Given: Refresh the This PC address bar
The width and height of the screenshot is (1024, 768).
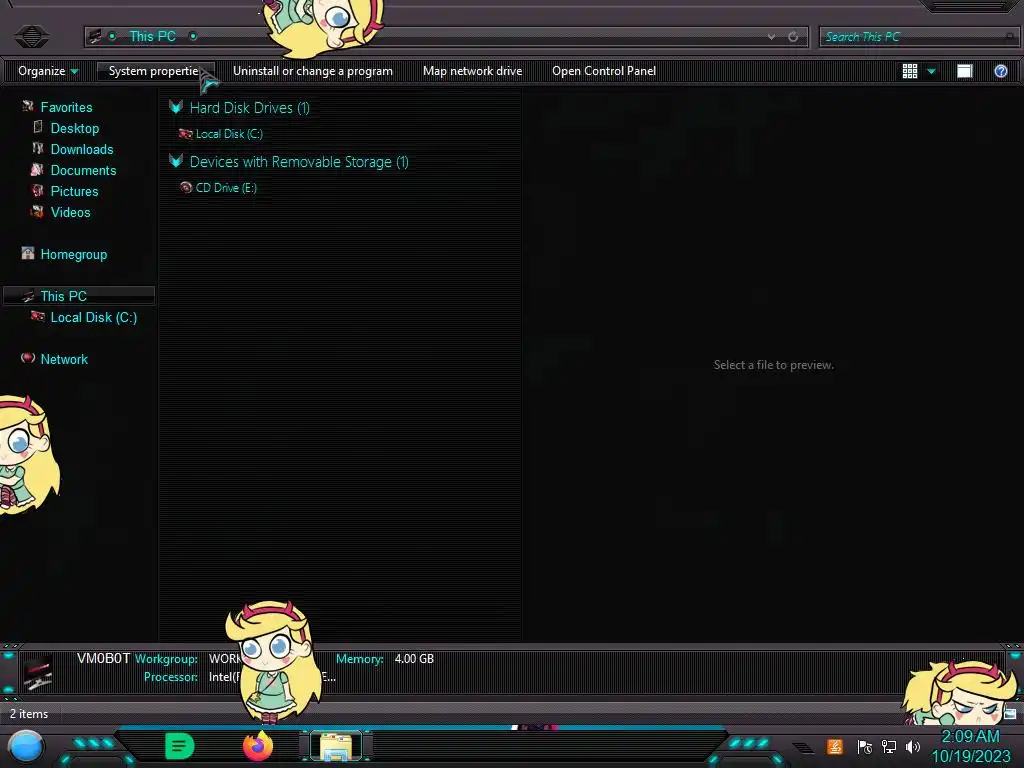Looking at the screenshot, I should click(x=793, y=37).
